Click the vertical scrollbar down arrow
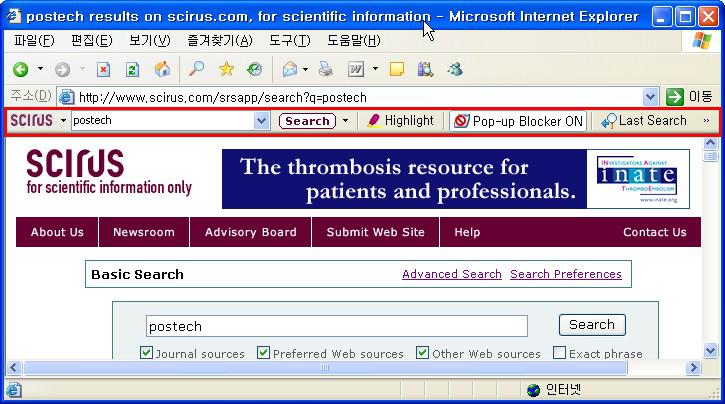This screenshot has height=404, width=725. (x=710, y=350)
